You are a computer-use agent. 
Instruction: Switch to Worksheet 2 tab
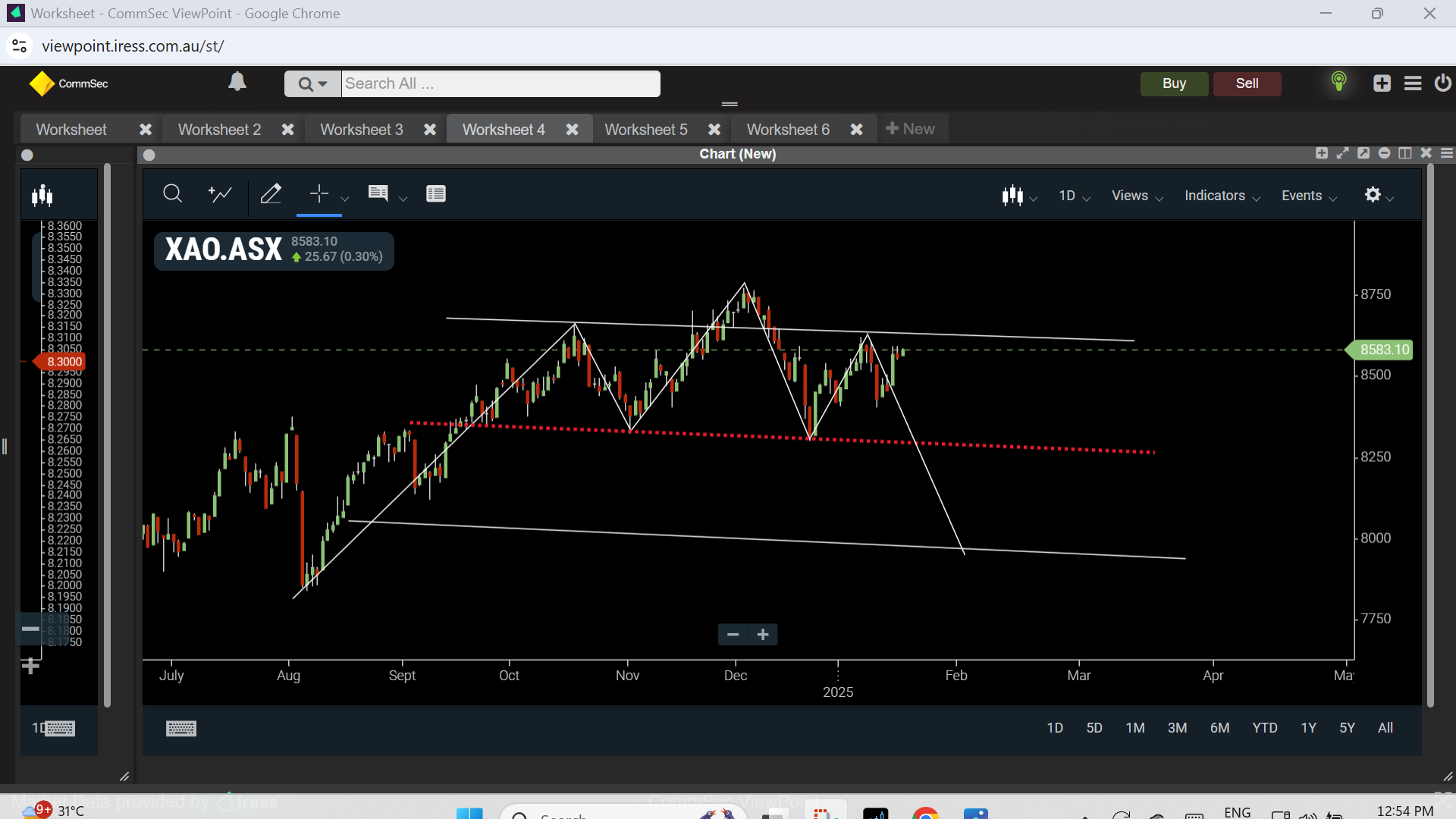tap(219, 130)
